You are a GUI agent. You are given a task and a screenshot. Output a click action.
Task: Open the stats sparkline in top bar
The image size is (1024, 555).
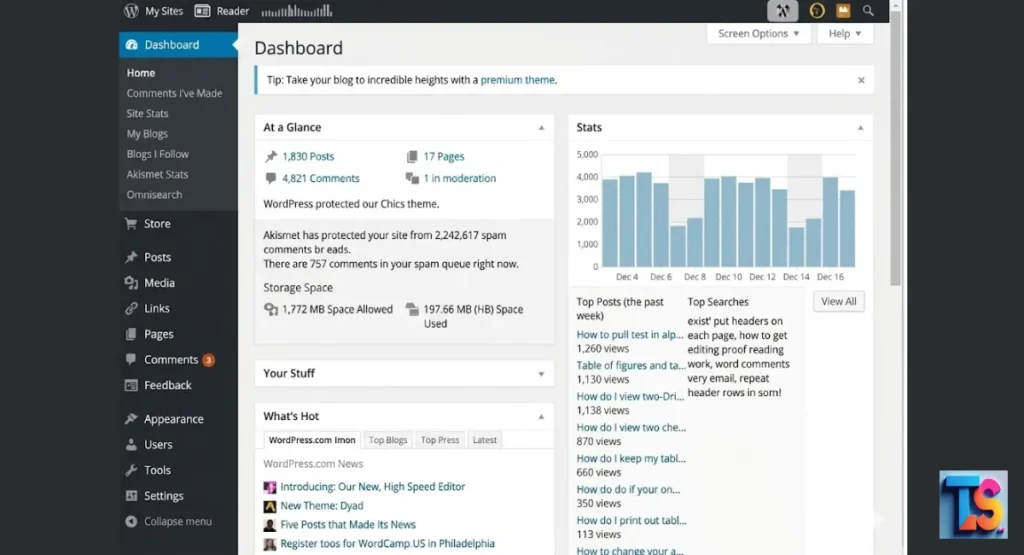296,11
